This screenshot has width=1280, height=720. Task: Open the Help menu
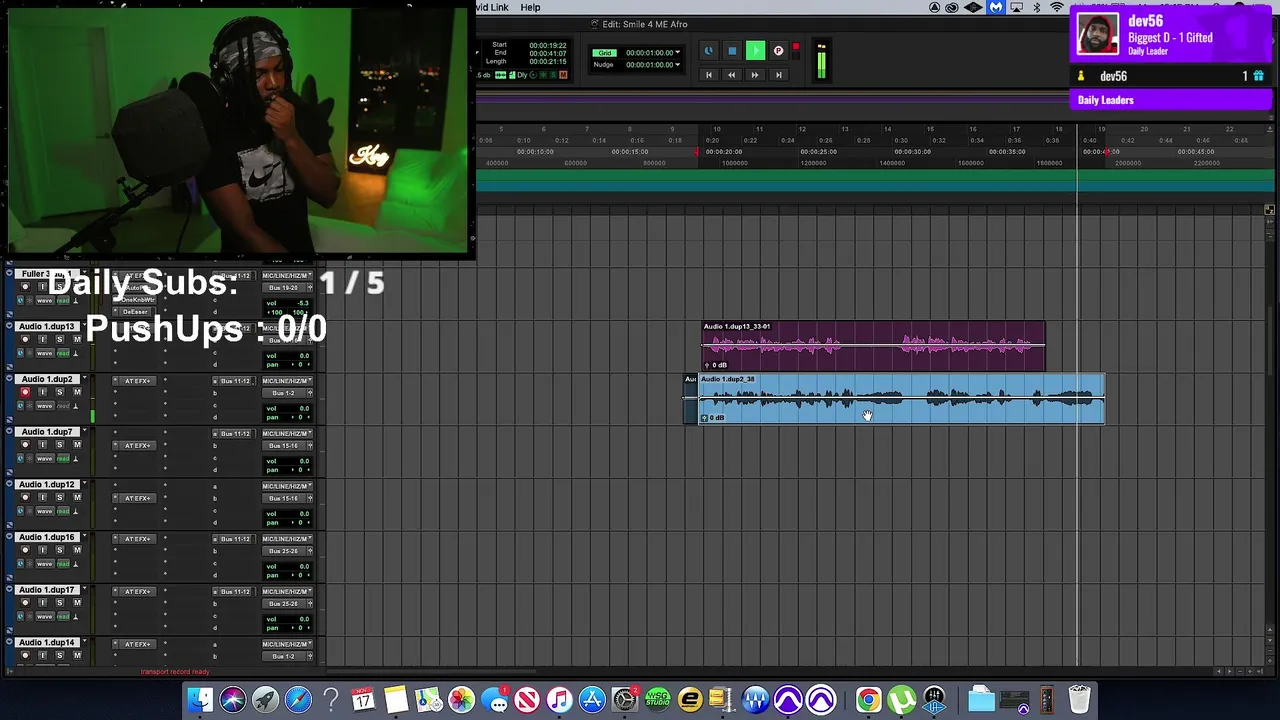click(x=530, y=7)
